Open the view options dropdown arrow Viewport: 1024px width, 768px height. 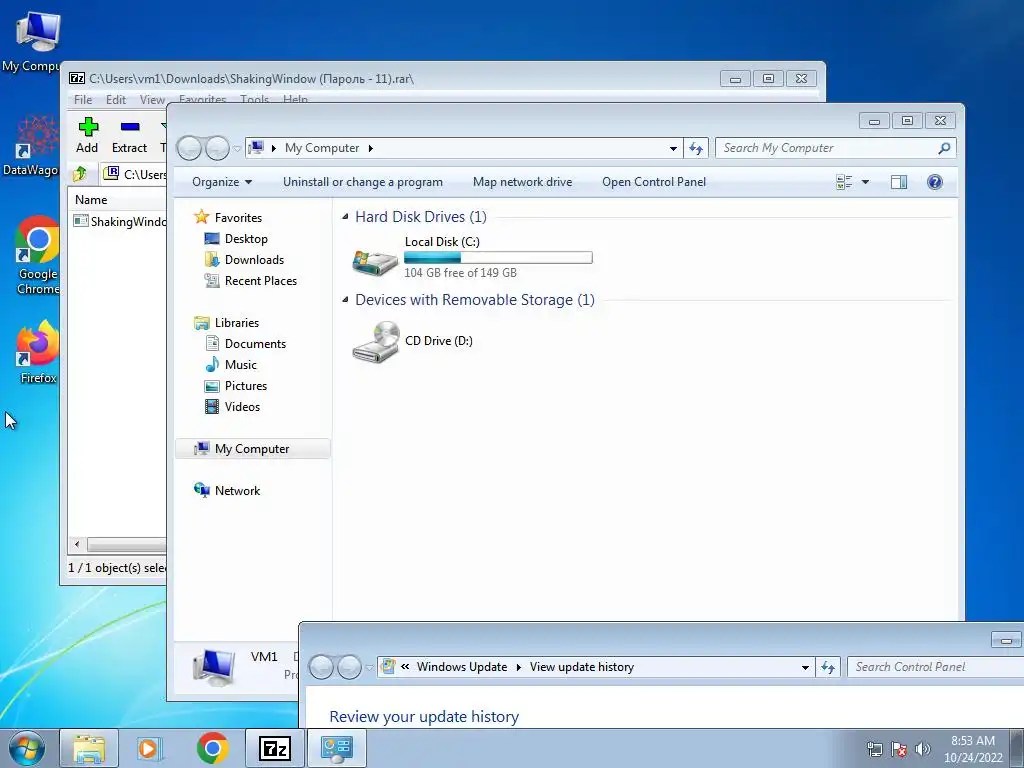click(x=865, y=182)
